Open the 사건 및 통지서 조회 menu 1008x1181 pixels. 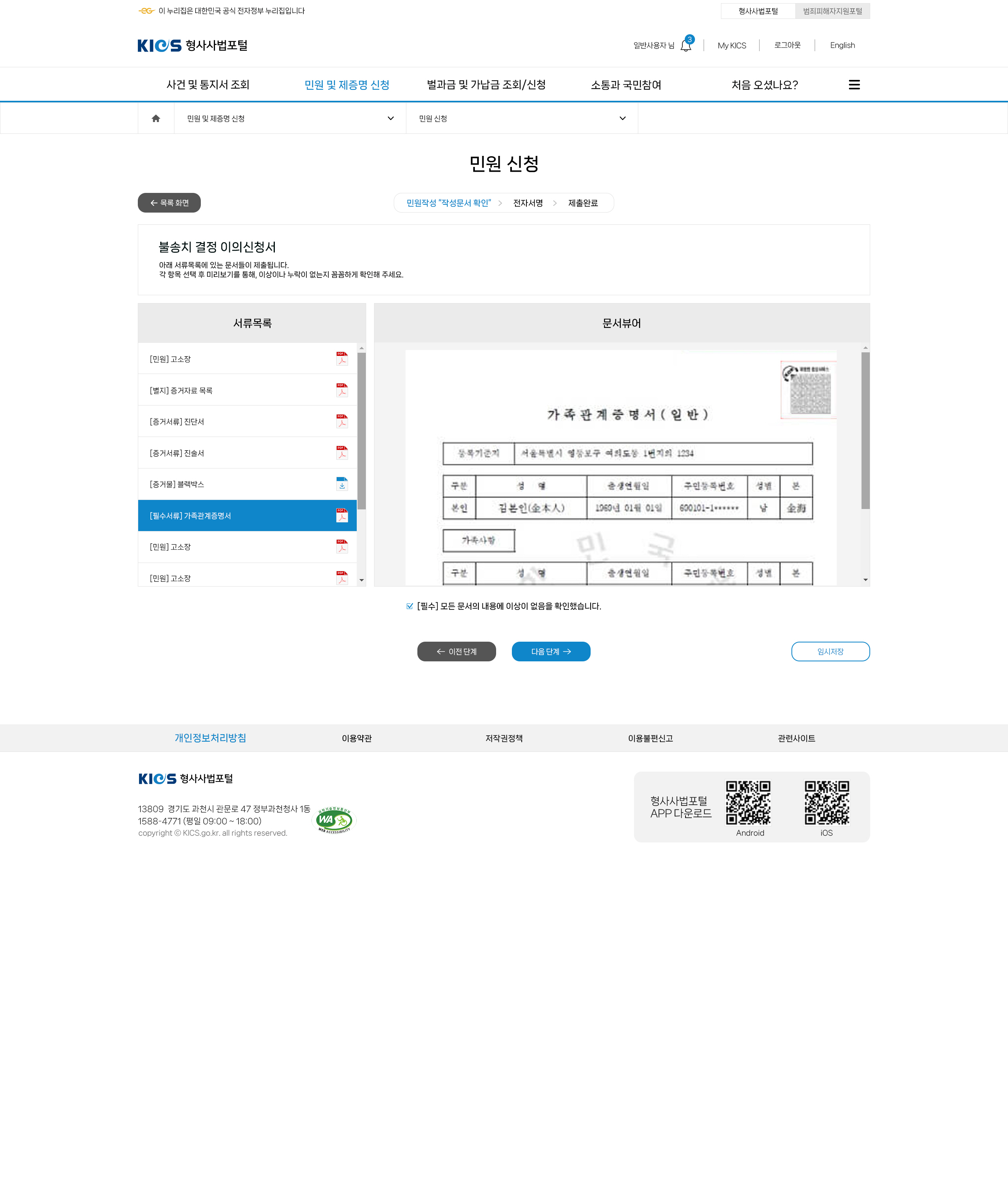(x=208, y=84)
